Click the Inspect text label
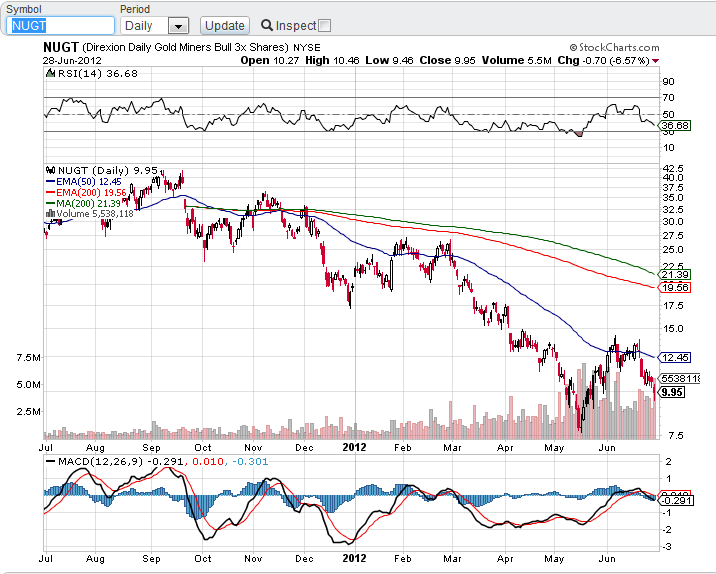716x574 pixels. [x=295, y=26]
